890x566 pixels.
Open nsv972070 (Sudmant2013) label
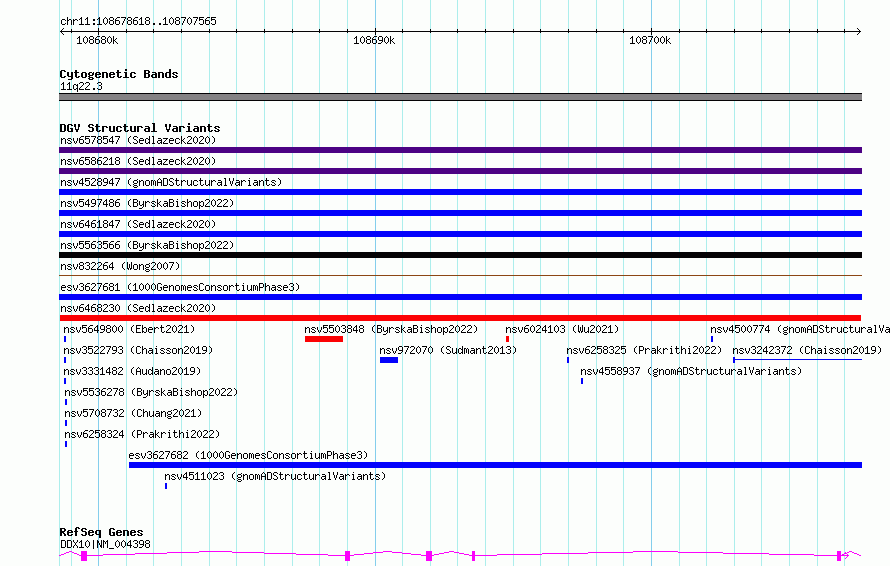(x=448, y=350)
